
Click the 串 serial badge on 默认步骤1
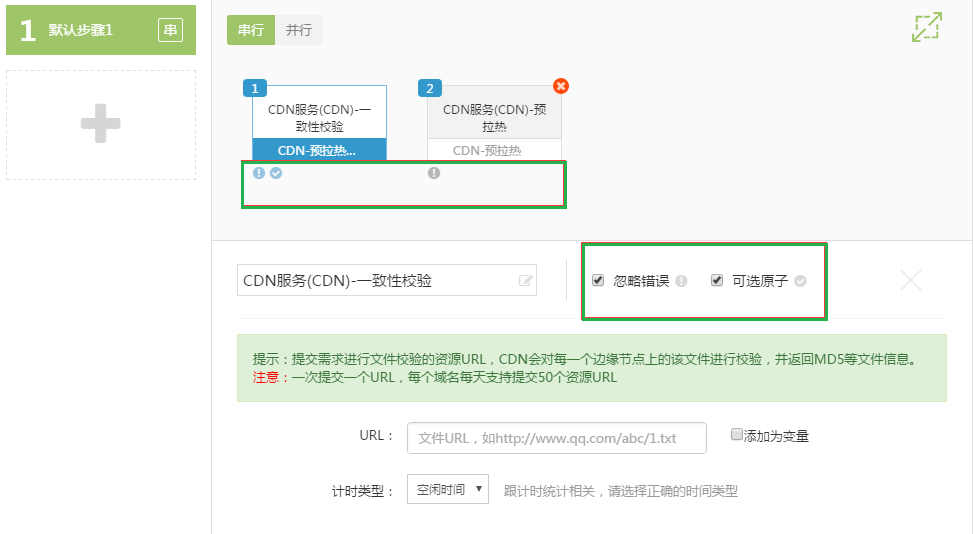pyautogui.click(x=171, y=30)
